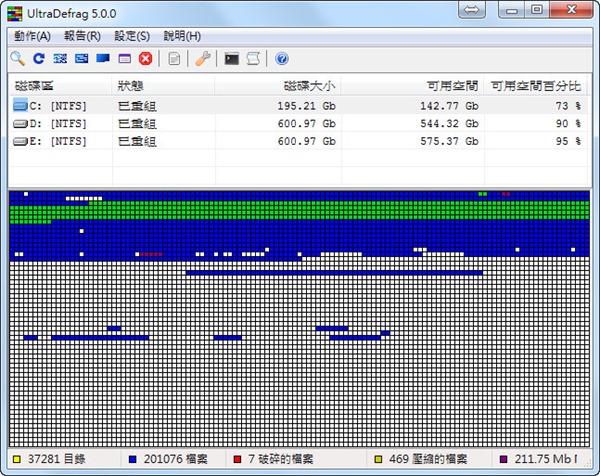Click the boot time scan terminal icon
This screenshot has height=476, width=600.
(x=231, y=59)
